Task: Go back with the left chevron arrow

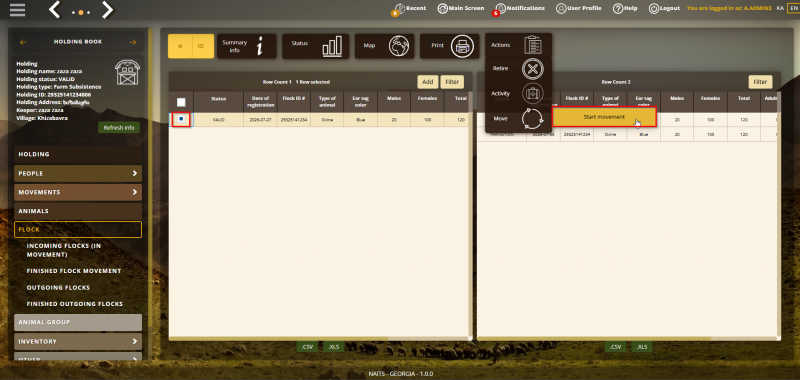Action: coord(55,10)
